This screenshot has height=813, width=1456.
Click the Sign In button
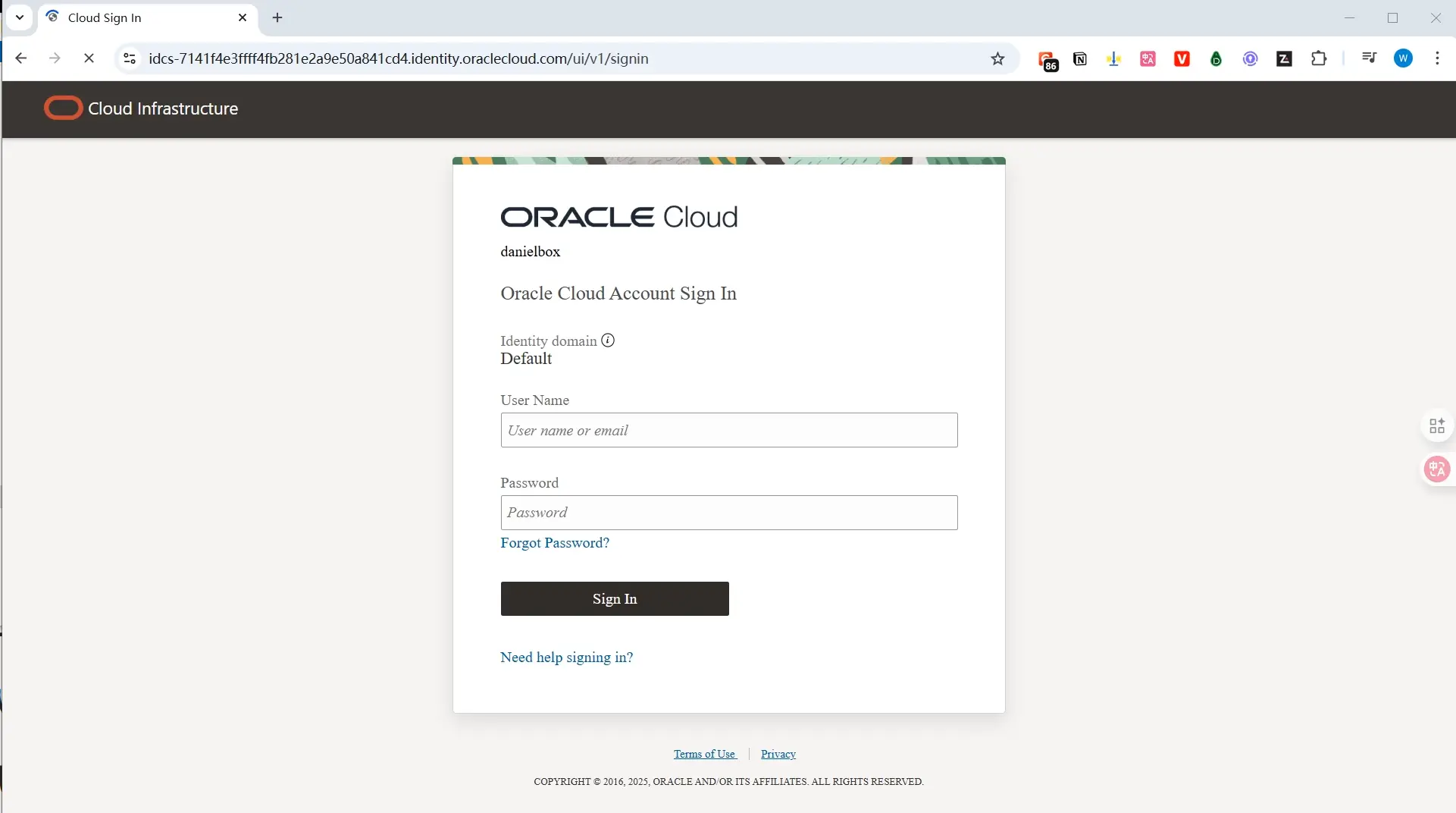coord(615,599)
